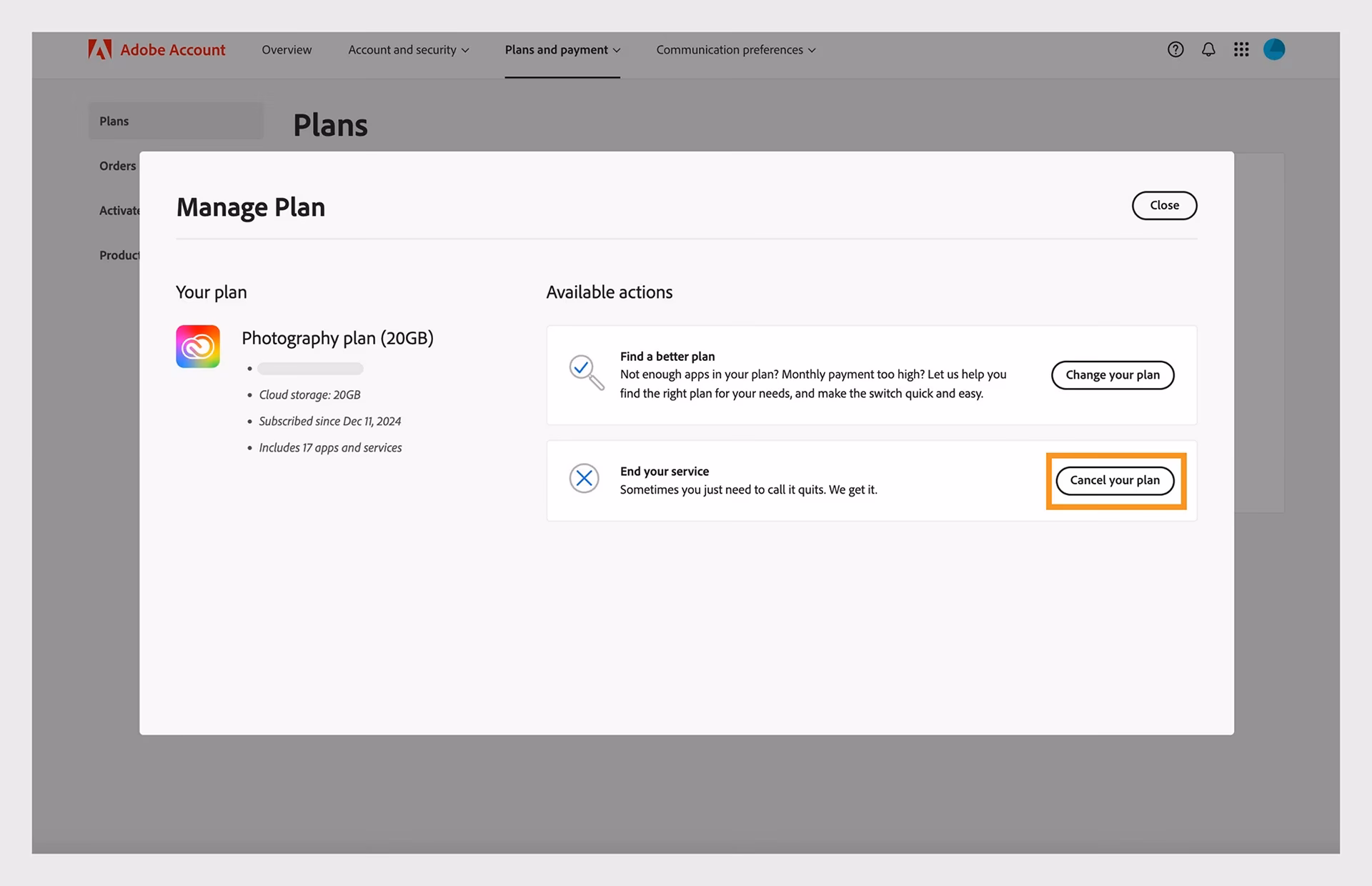Open the help question mark icon
The image size is (1372, 886).
click(1175, 49)
